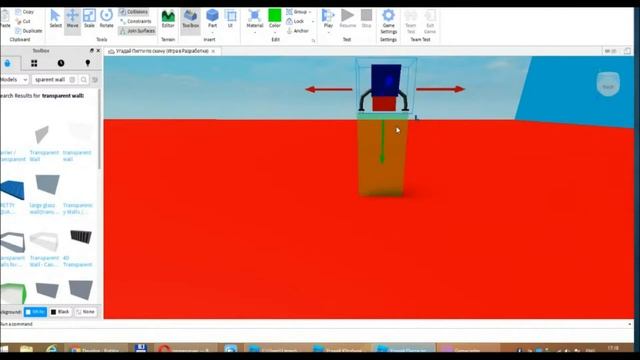Click the Team Test icon
The image size is (640, 360).
(411, 21)
